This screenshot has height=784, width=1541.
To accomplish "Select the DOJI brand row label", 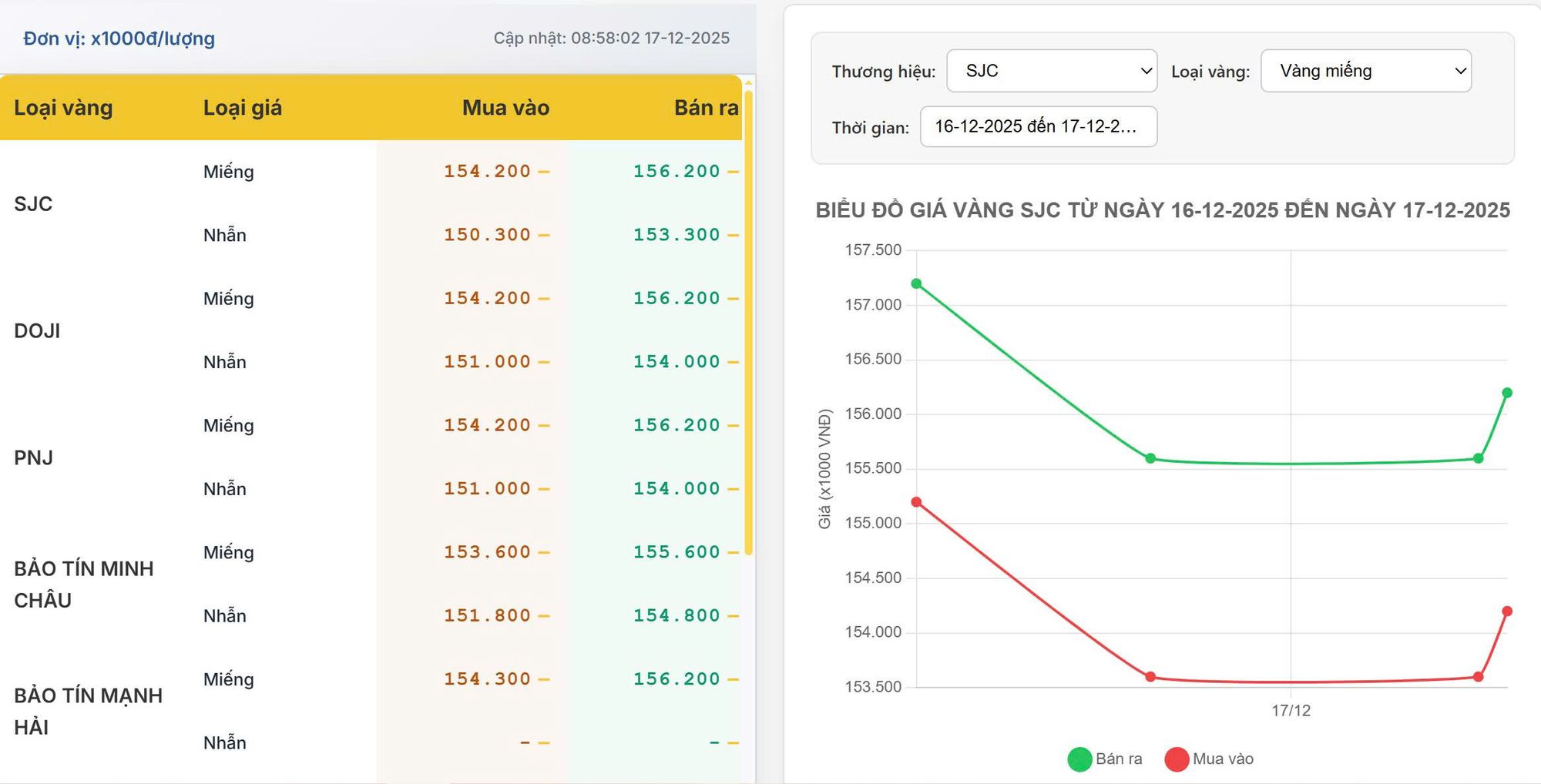I will (37, 331).
